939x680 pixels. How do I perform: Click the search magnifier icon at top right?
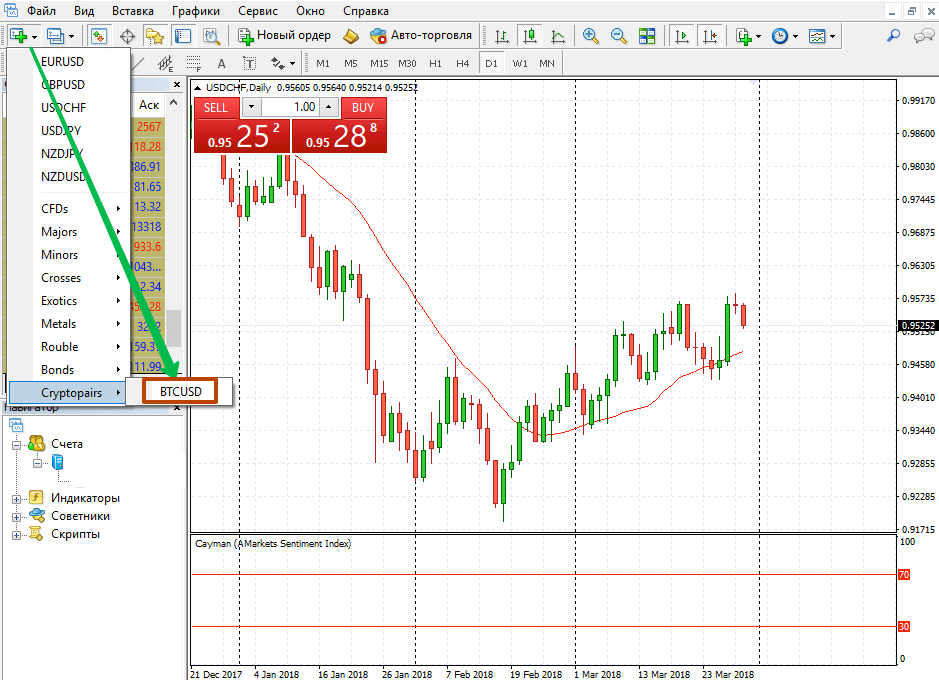coord(893,36)
